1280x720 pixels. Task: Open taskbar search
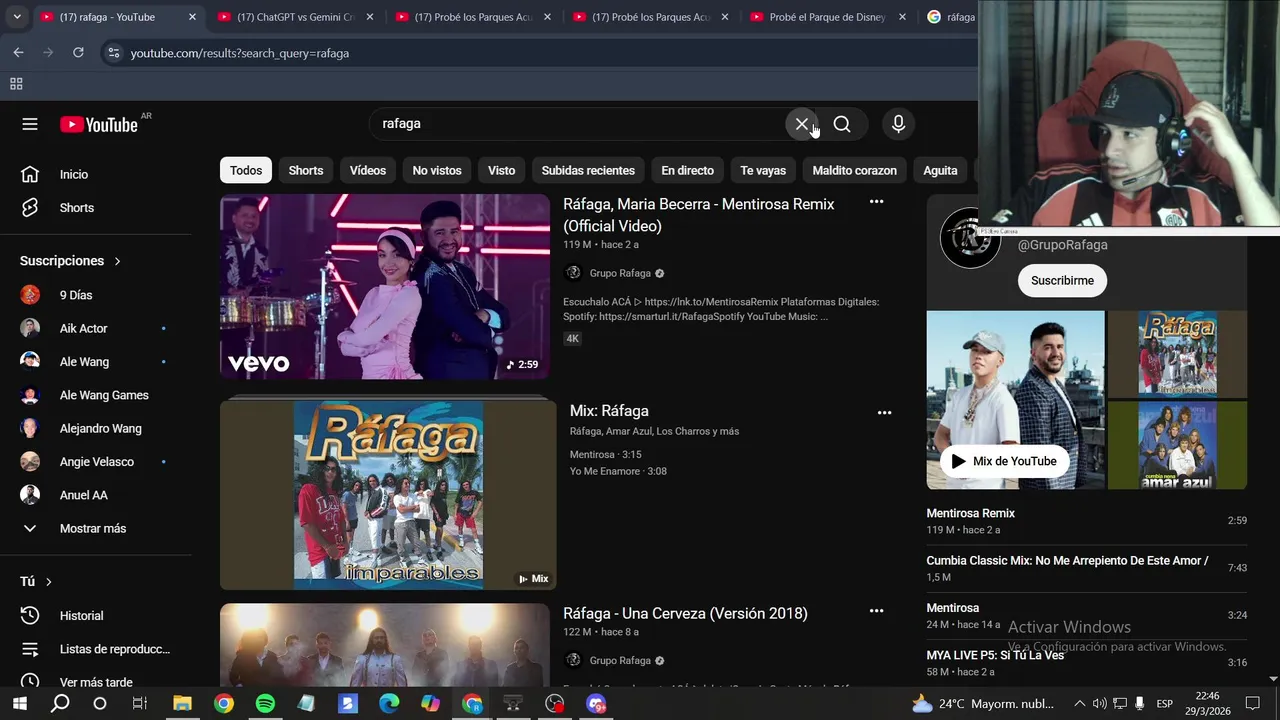coord(60,704)
